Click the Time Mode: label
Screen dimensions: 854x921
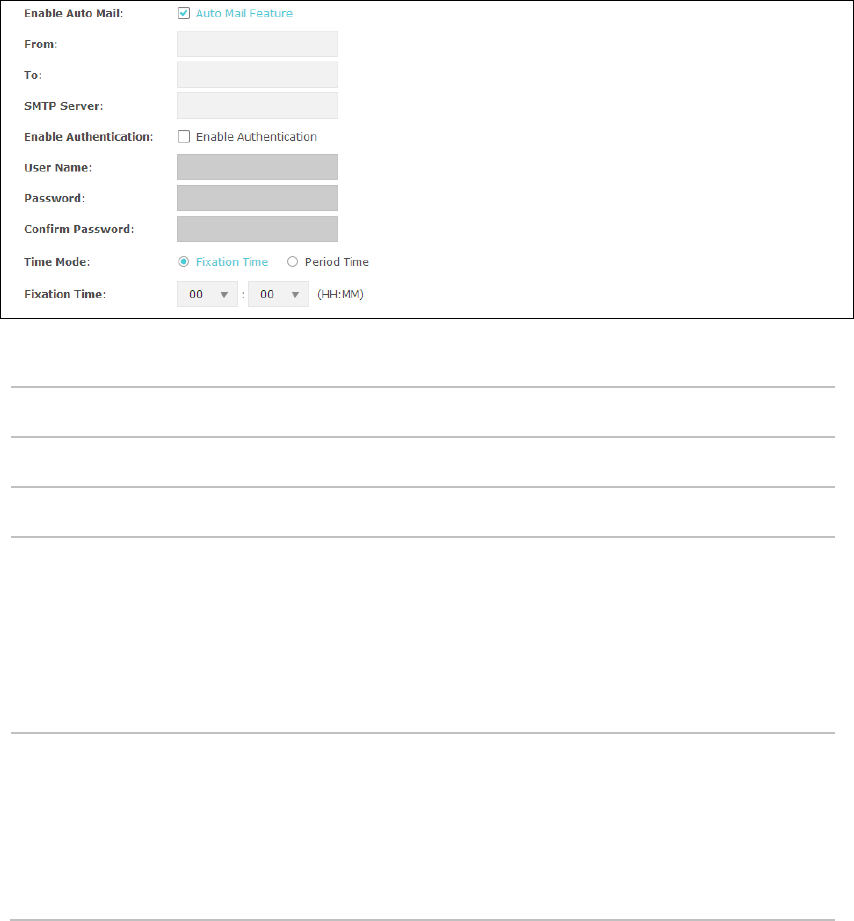pos(57,262)
